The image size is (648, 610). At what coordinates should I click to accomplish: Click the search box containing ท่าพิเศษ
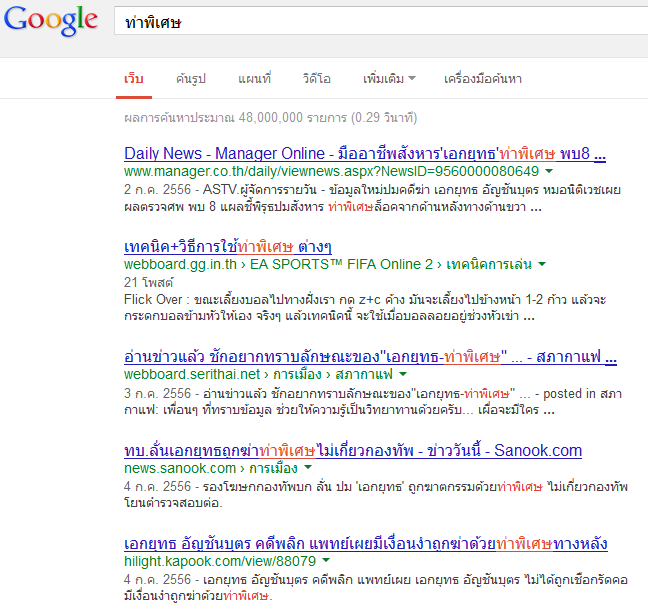381,21
